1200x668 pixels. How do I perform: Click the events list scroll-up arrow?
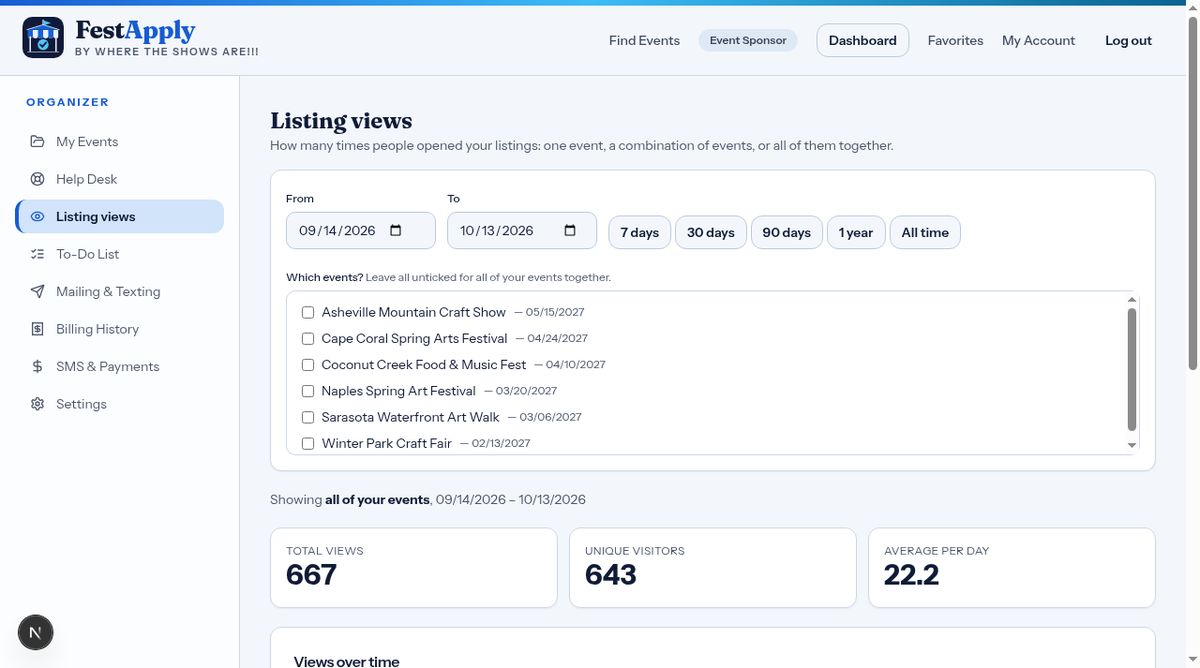(1132, 299)
